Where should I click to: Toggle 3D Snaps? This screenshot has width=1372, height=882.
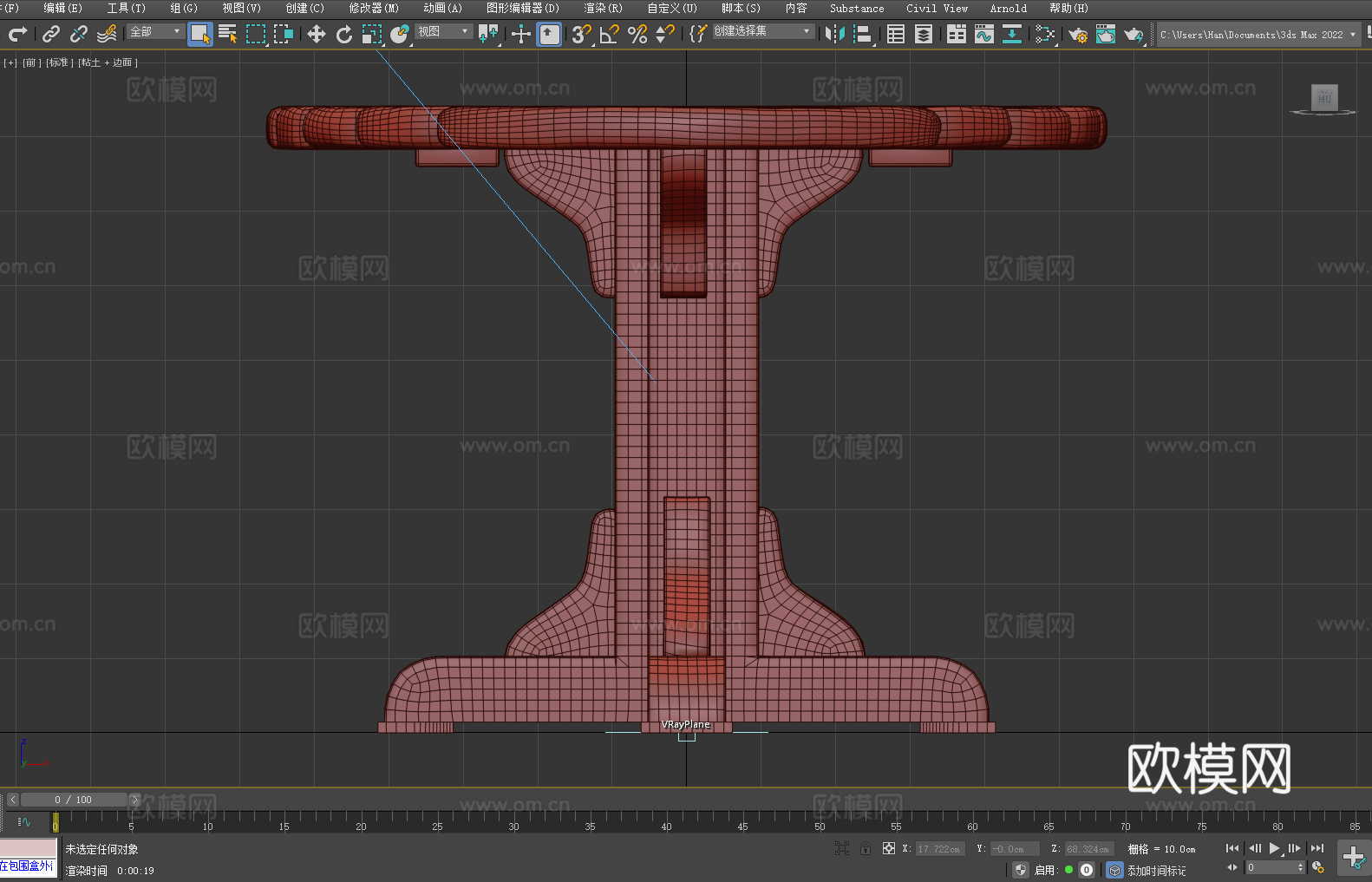point(582,34)
